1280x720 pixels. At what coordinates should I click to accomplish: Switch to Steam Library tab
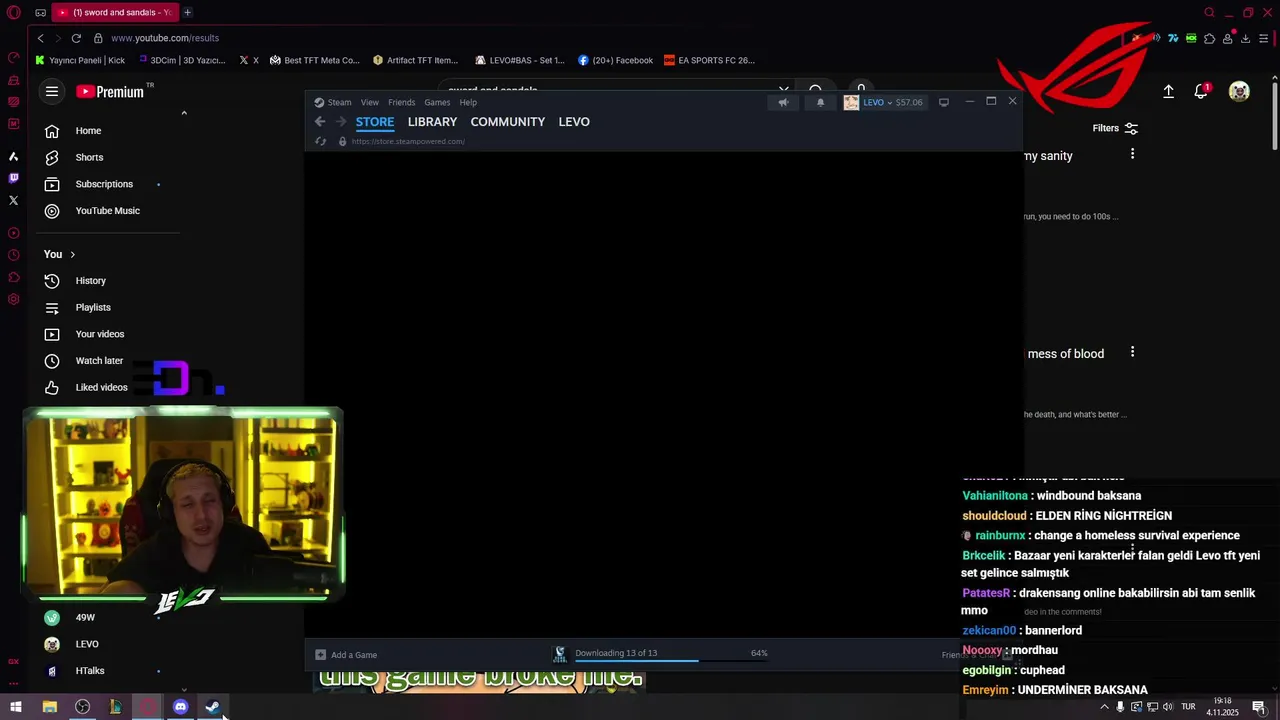pyautogui.click(x=432, y=122)
